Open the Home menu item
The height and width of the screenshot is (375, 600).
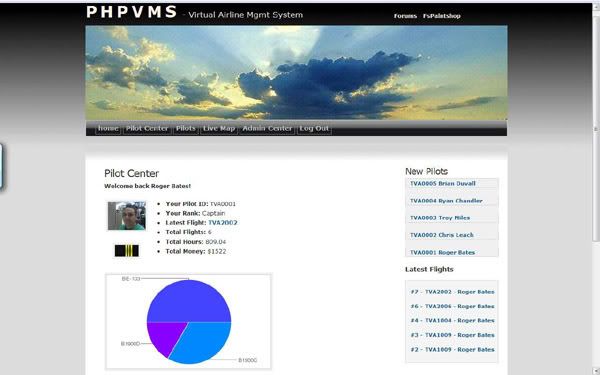tap(108, 129)
